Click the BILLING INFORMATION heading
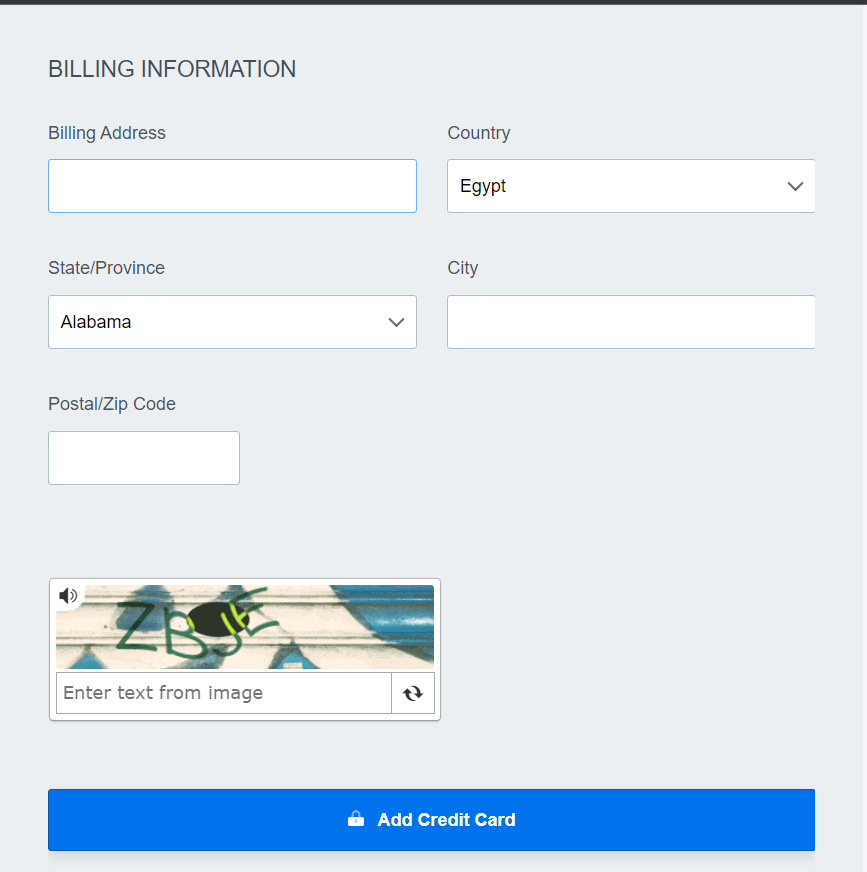This screenshot has height=872, width=867. (x=172, y=69)
